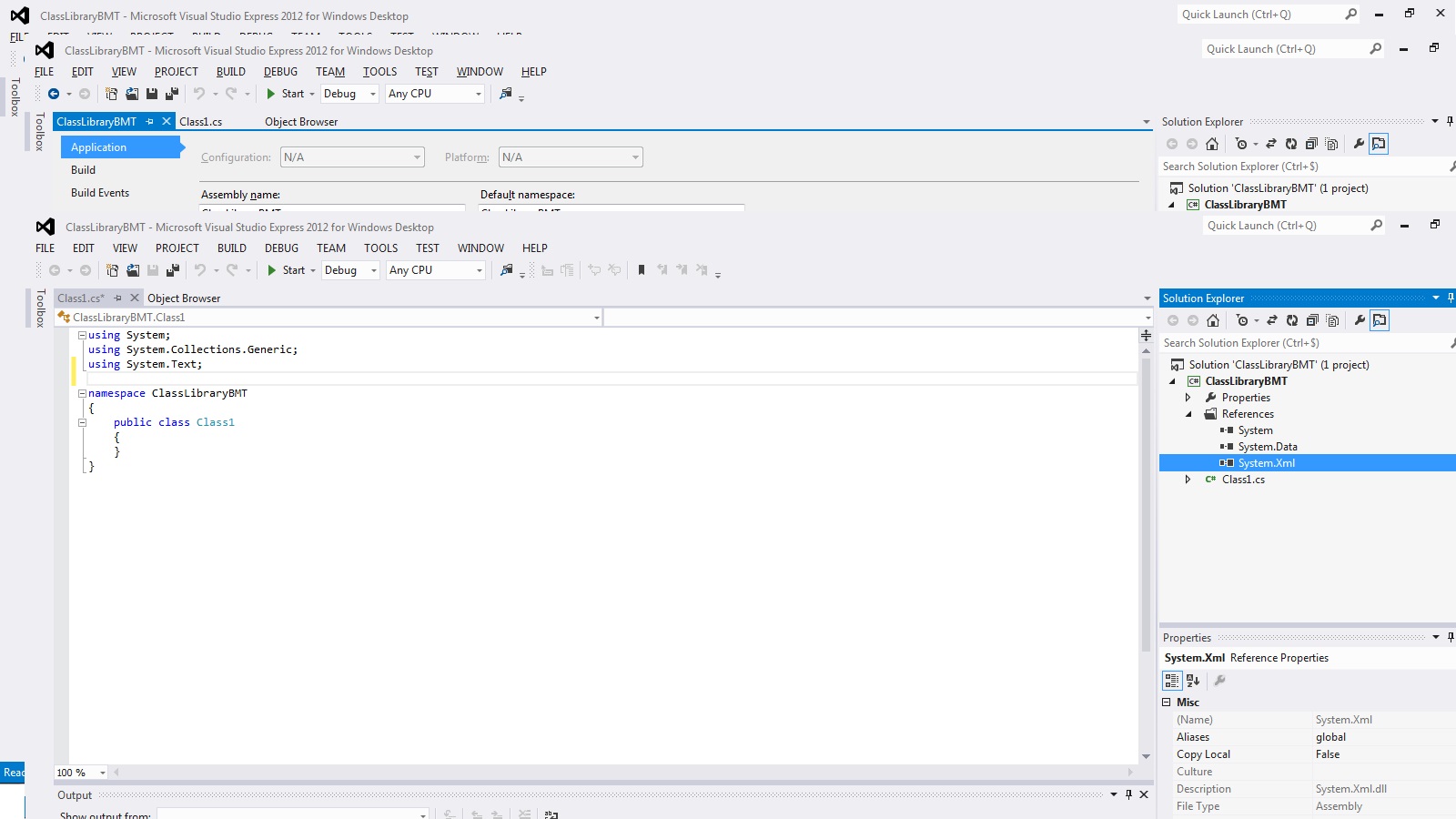
Task: Close the Output panel
Action: click(1144, 794)
